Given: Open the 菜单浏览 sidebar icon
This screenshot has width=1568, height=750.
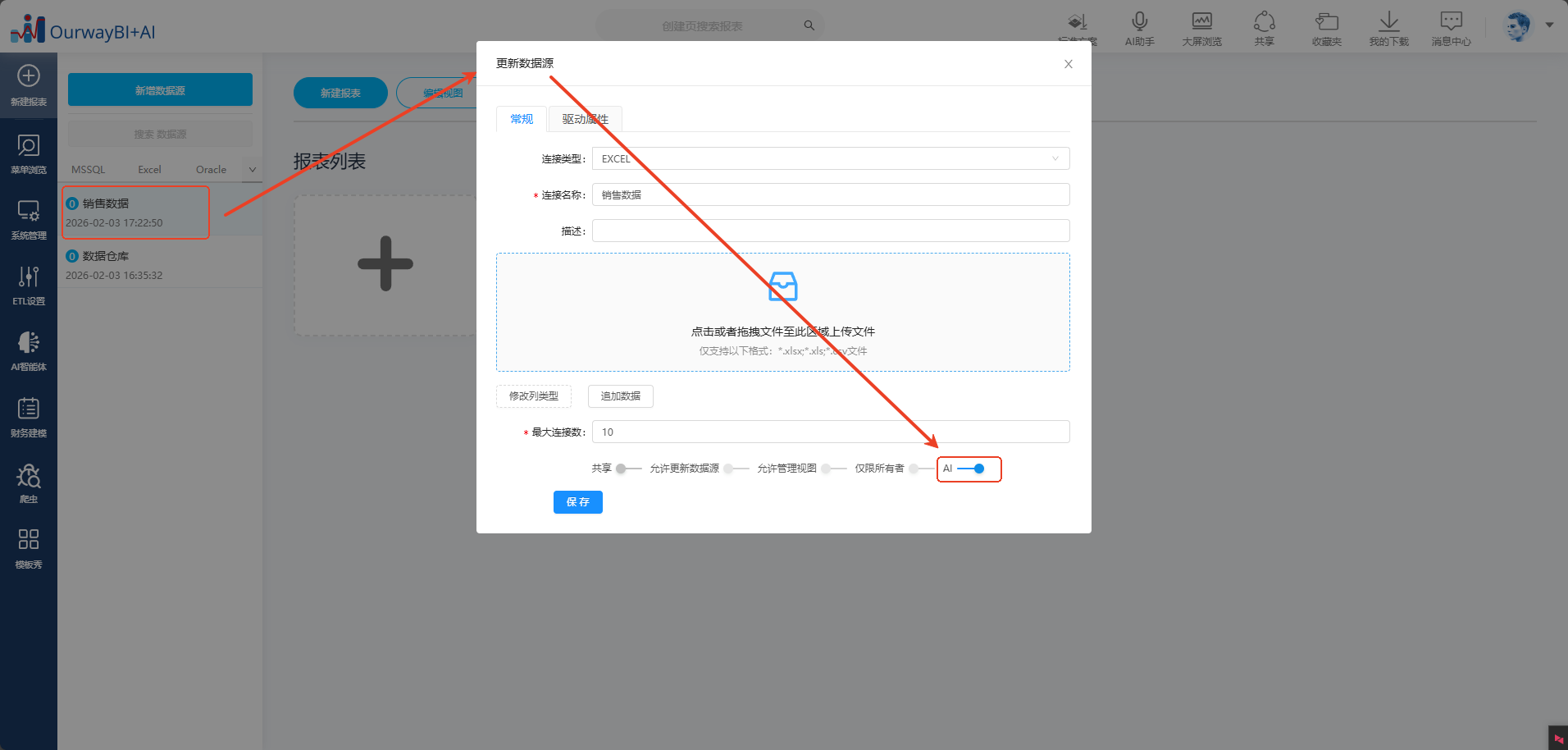Looking at the screenshot, I should [x=29, y=154].
